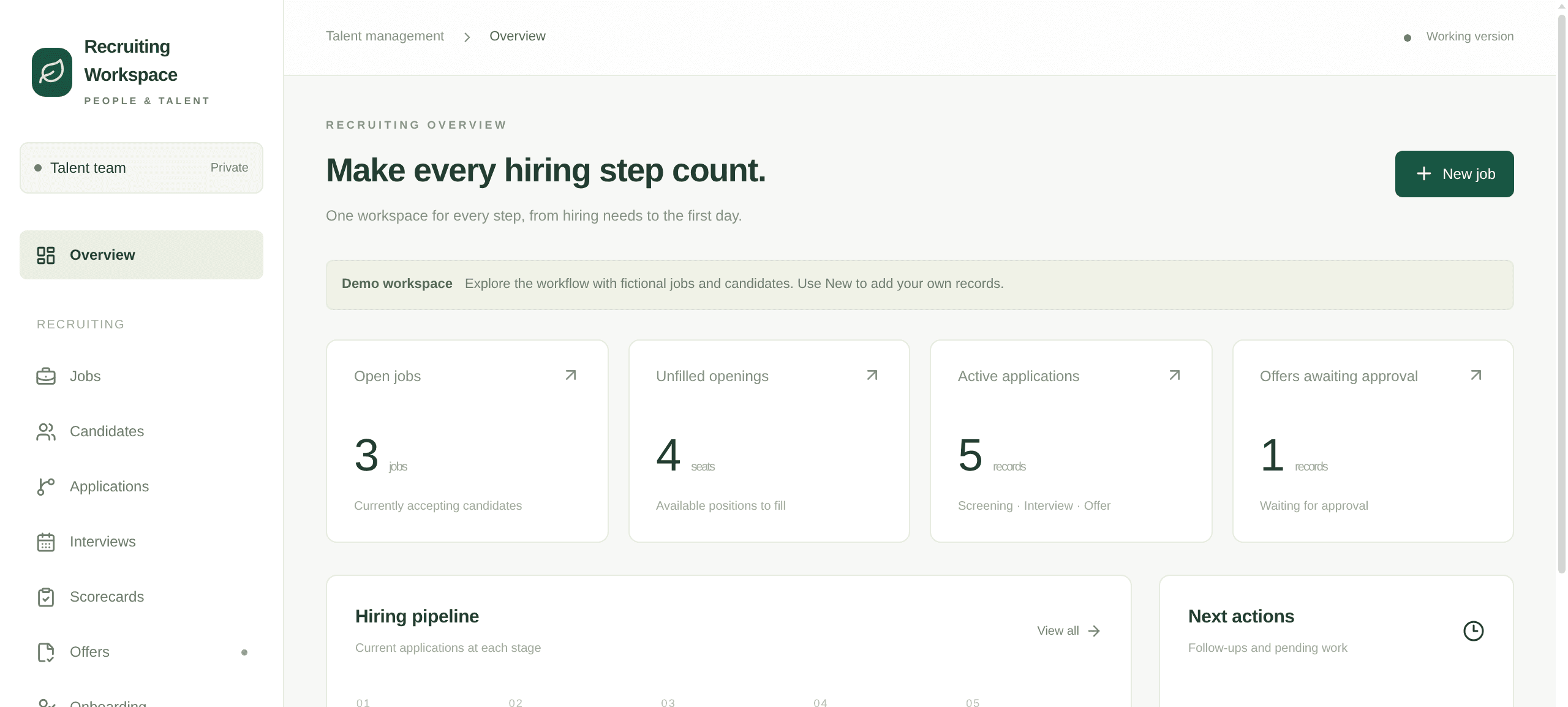
Task: Click the clock icon in Next actions
Action: [x=1474, y=631]
